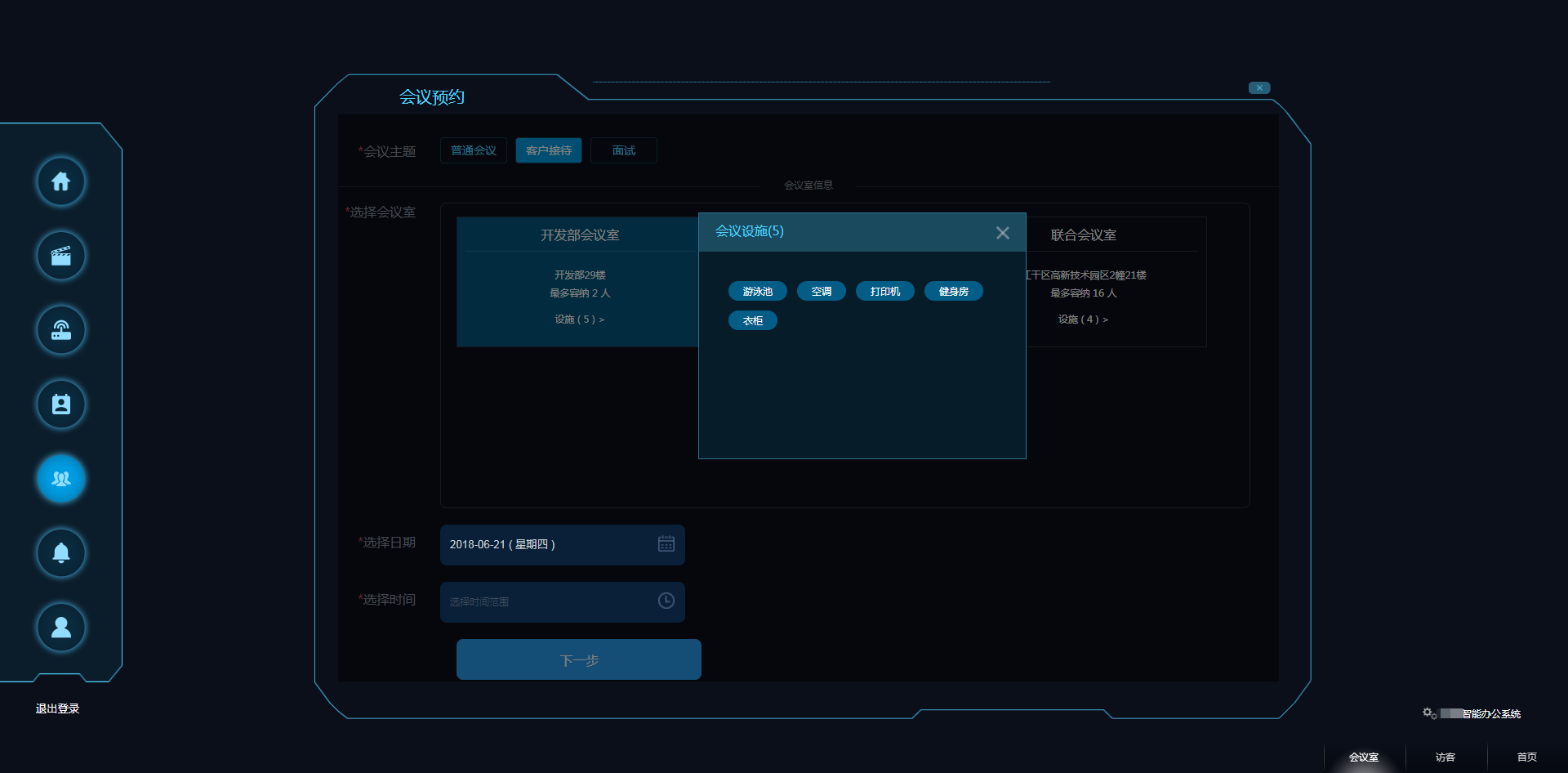Screen dimensions: 1568x773
Task: Switch to the 访客 bottom tab
Action: pos(1445,757)
